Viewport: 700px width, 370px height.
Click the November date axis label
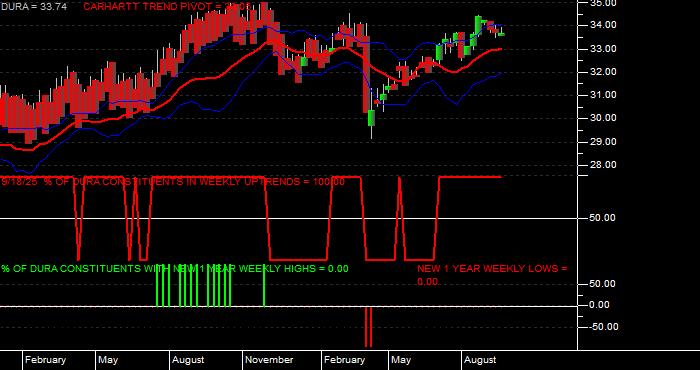[270, 360]
